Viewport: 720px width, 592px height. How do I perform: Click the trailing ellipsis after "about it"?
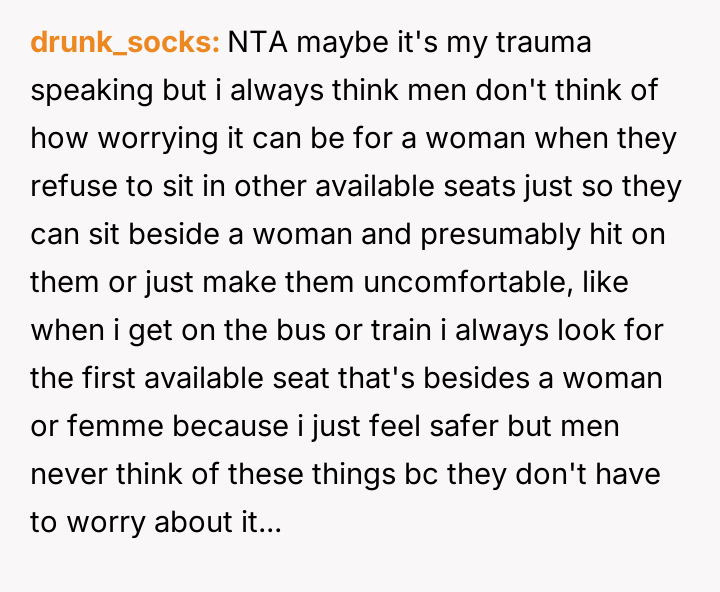(x=271, y=523)
